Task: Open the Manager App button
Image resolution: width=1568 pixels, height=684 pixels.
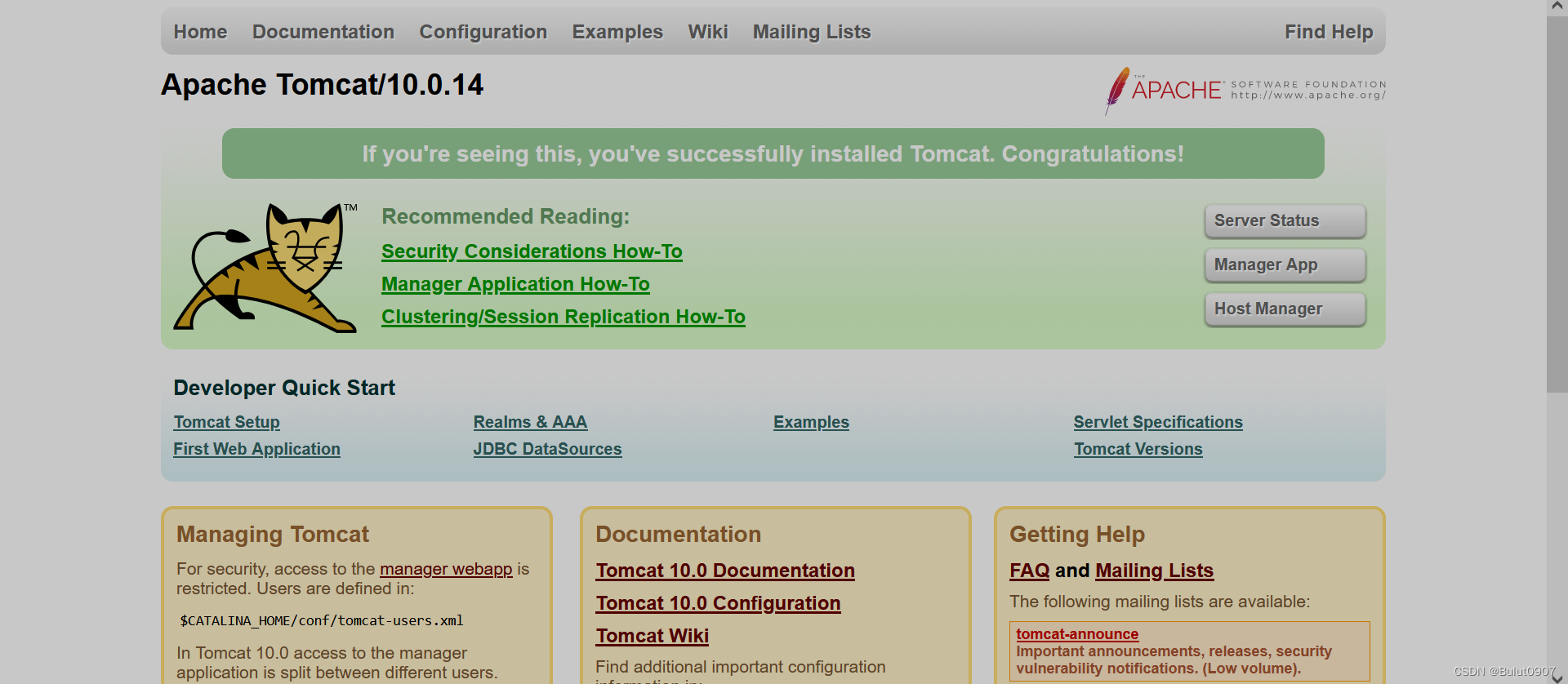Action: (1285, 264)
